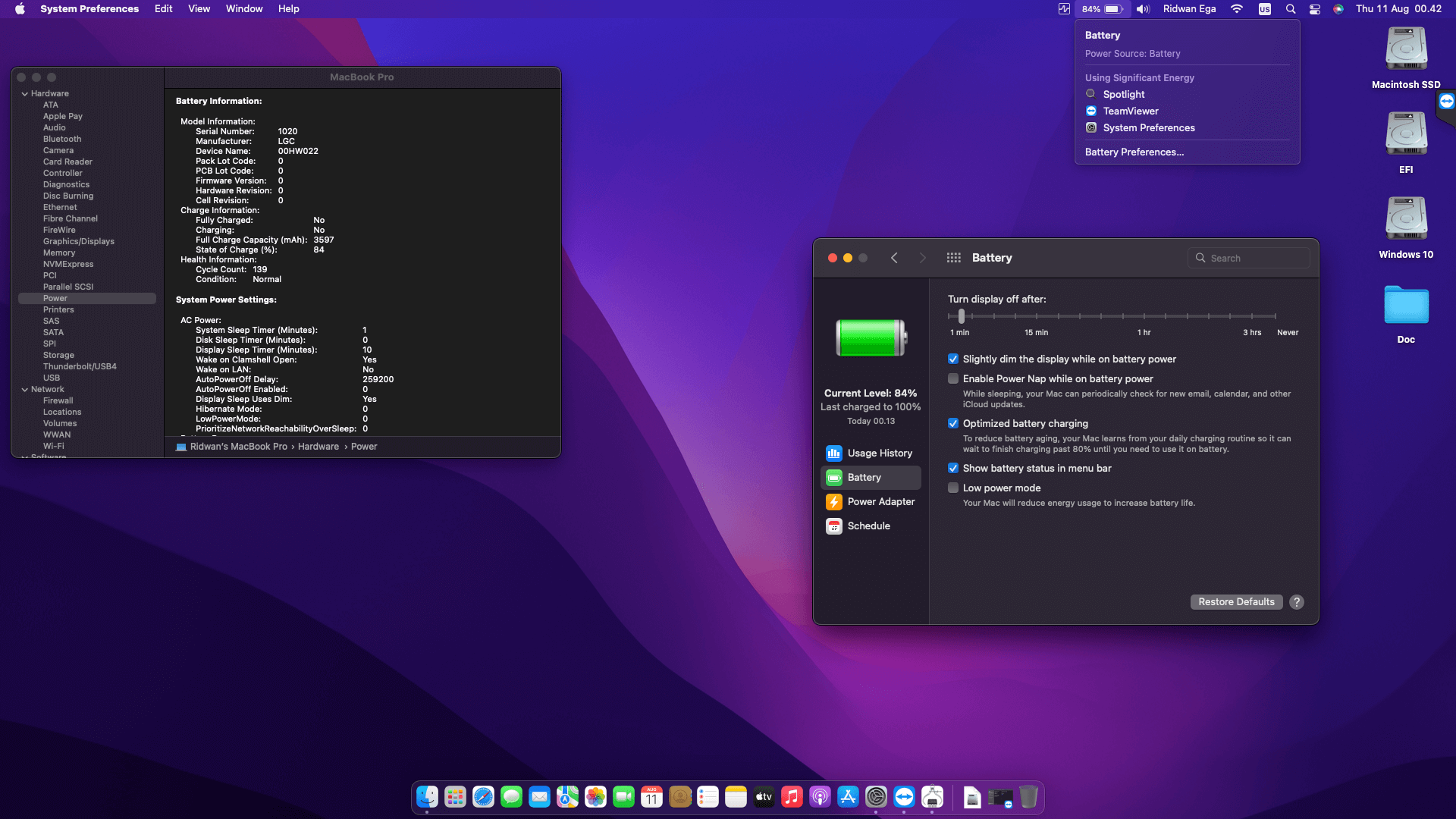The height and width of the screenshot is (819, 1456).
Task: Click the Restore Defaults button
Action: point(1236,602)
